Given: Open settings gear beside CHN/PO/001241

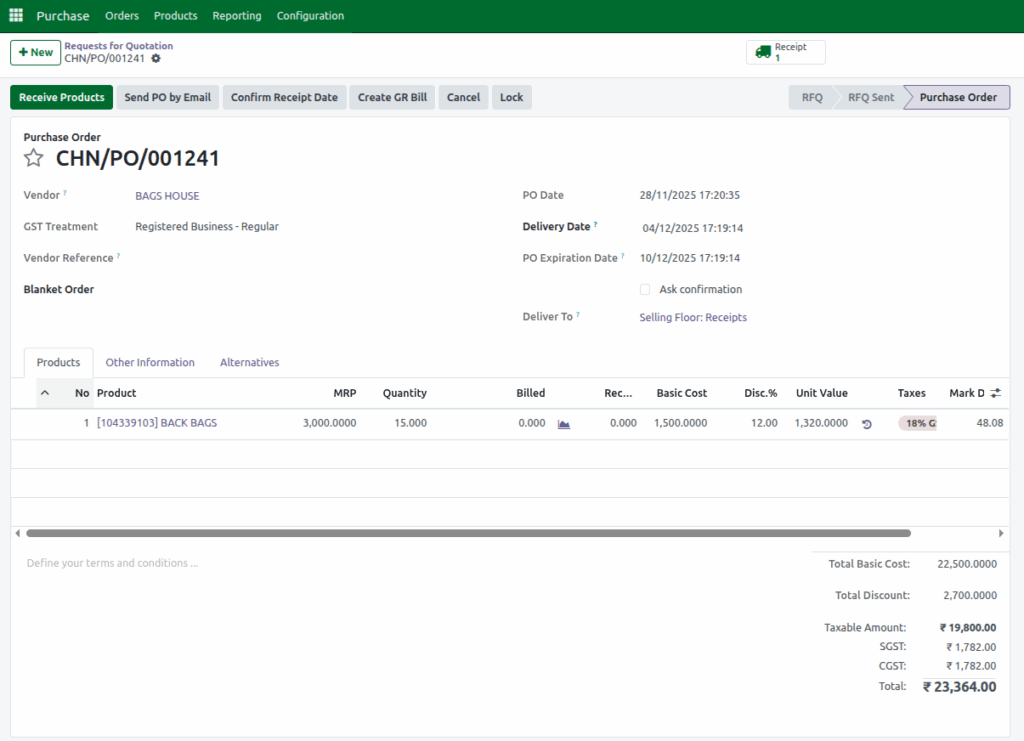Looking at the screenshot, I should [x=156, y=59].
